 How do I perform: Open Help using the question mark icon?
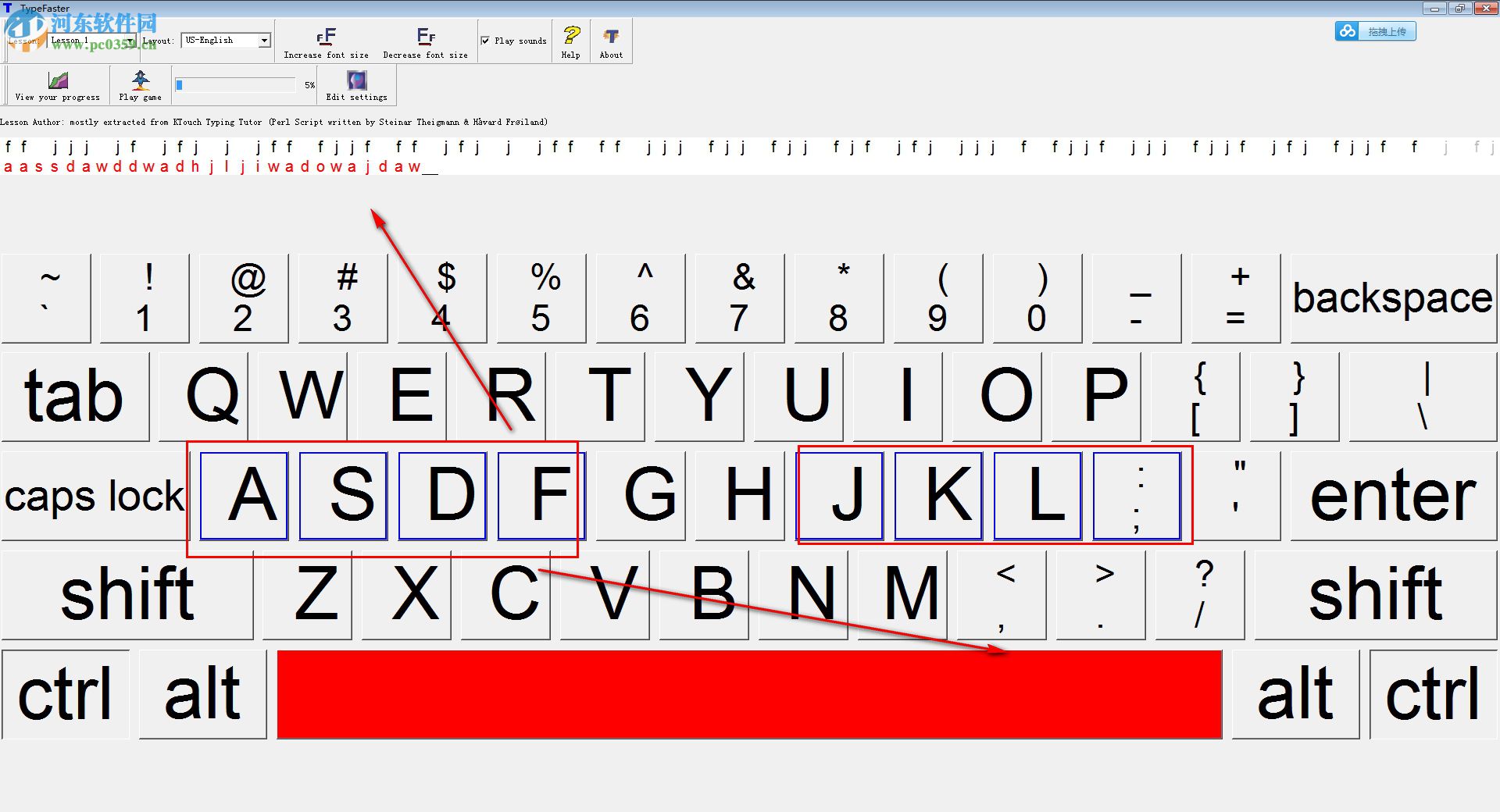570,36
